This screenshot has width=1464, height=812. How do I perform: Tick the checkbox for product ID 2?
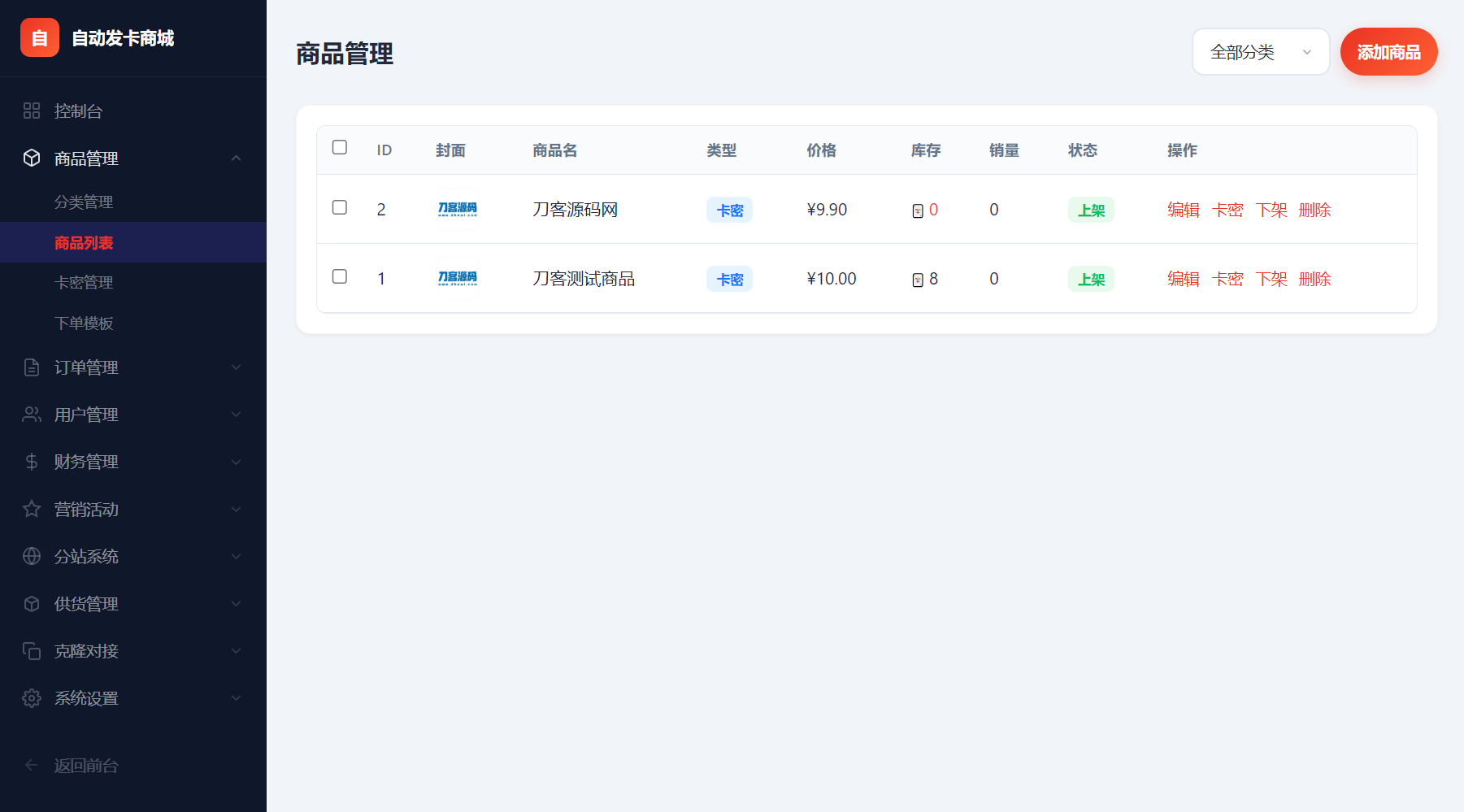coord(340,208)
